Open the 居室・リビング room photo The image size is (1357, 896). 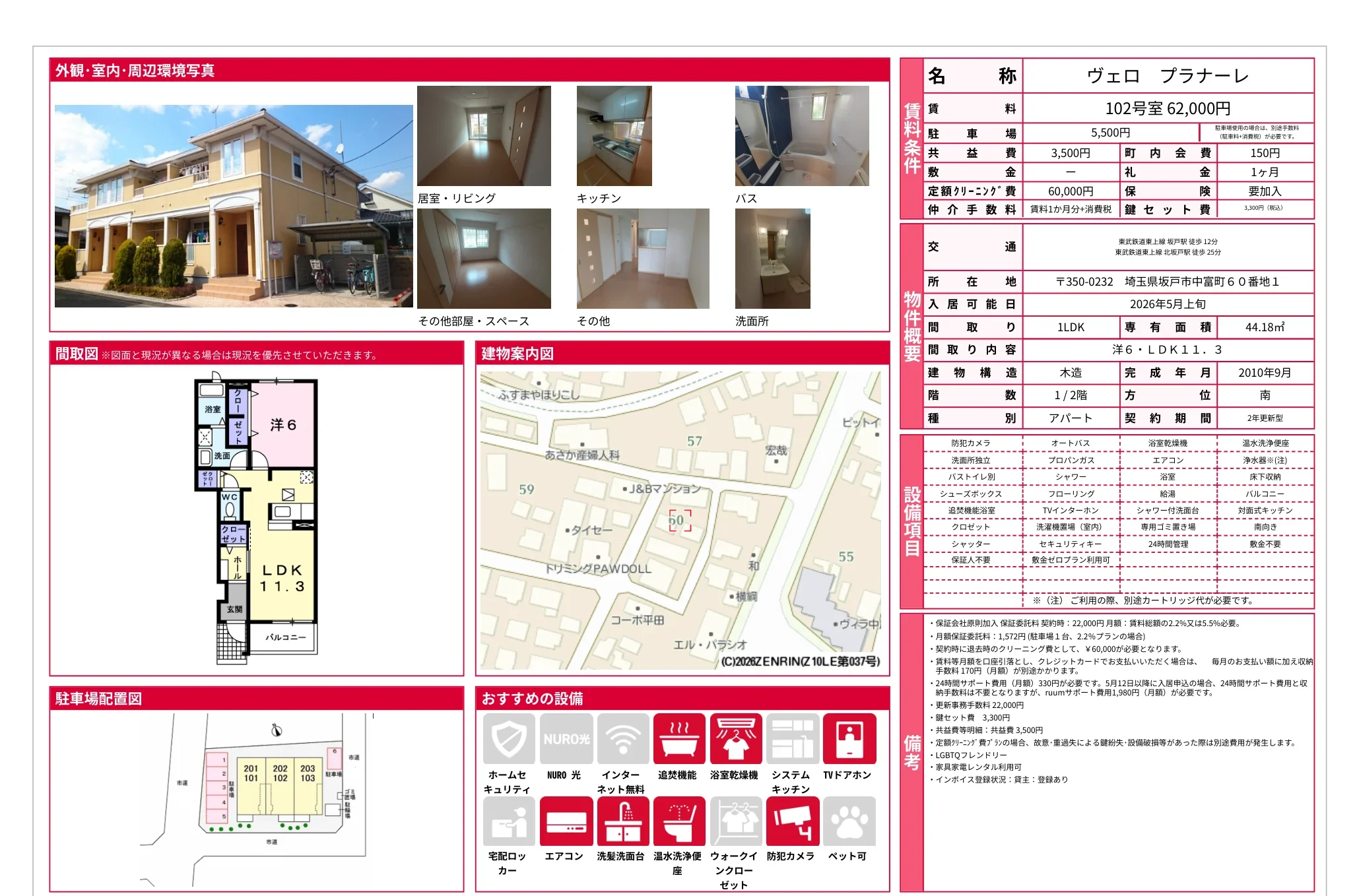click(x=484, y=136)
